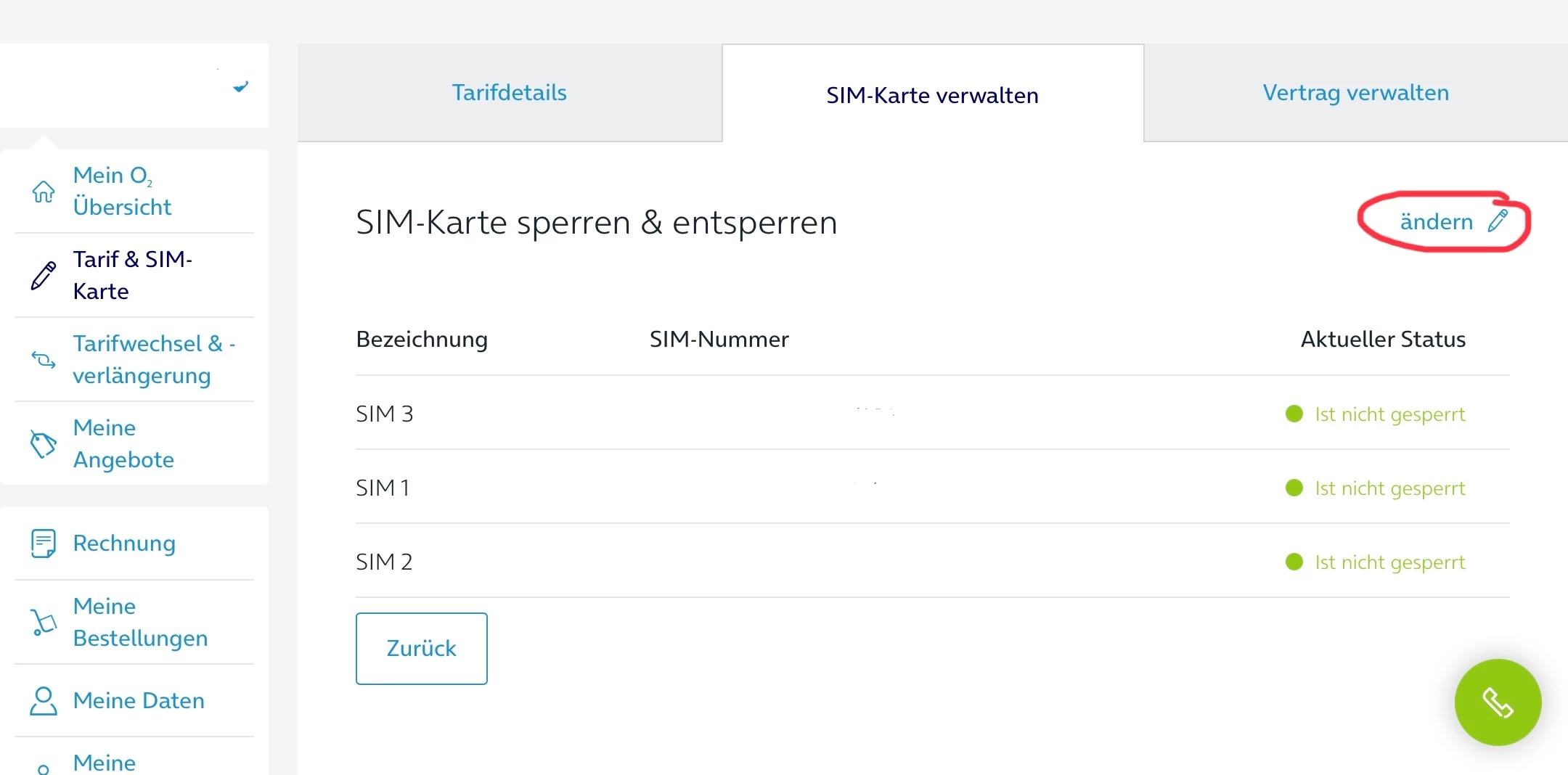Expand the account selector chevron
1568x775 pixels.
point(240,87)
